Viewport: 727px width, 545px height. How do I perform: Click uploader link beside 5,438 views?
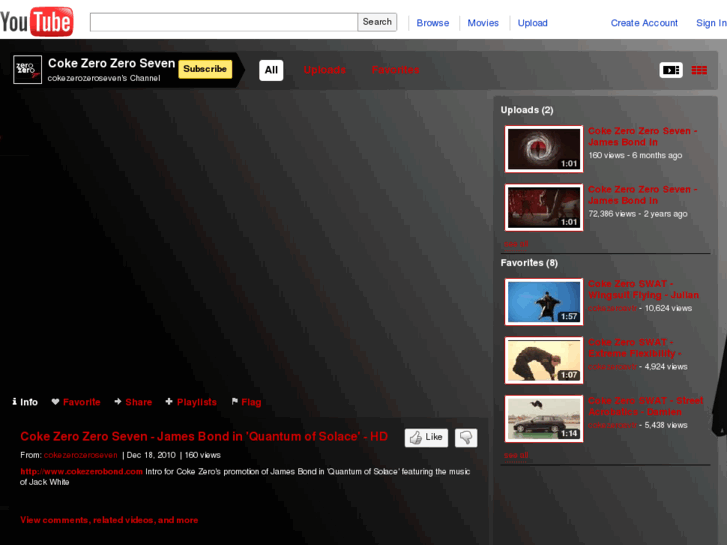coord(612,425)
